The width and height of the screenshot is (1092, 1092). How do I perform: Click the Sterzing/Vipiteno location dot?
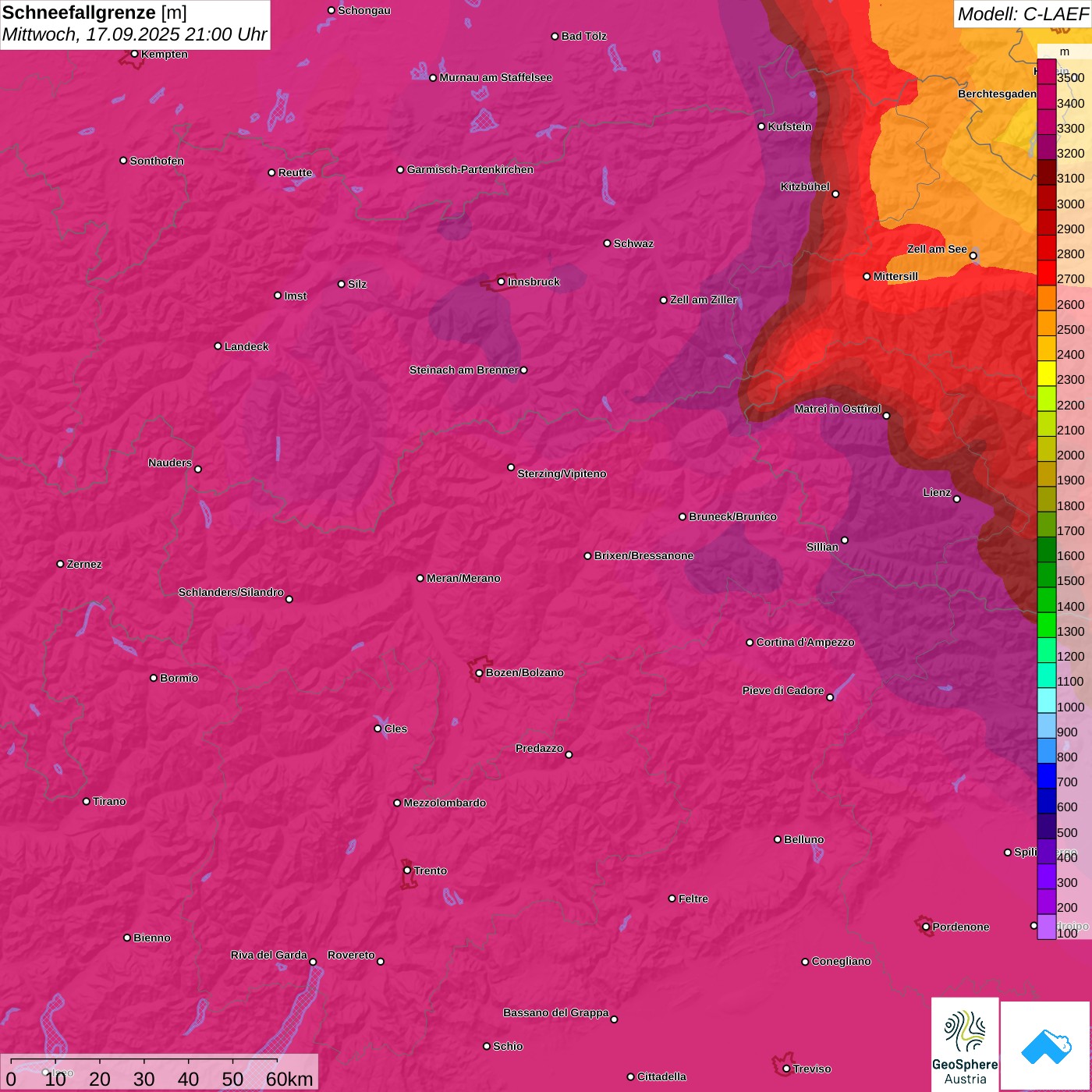pyautogui.click(x=511, y=467)
